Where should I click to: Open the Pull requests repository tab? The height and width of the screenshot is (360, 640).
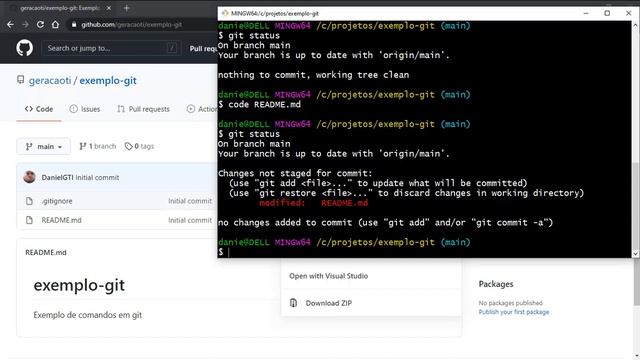143,109
